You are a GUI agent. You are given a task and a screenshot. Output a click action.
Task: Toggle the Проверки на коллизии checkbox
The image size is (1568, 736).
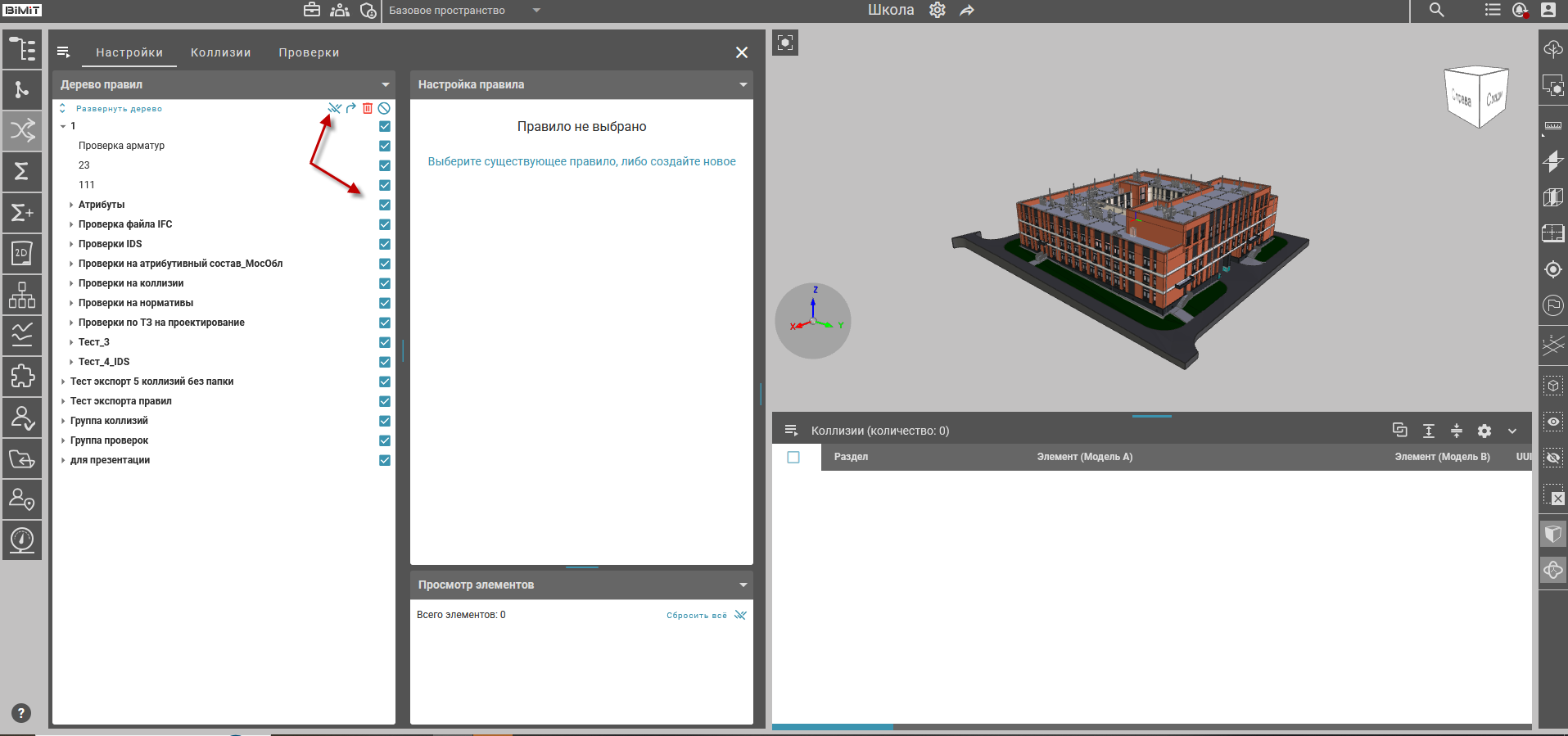pyautogui.click(x=385, y=283)
